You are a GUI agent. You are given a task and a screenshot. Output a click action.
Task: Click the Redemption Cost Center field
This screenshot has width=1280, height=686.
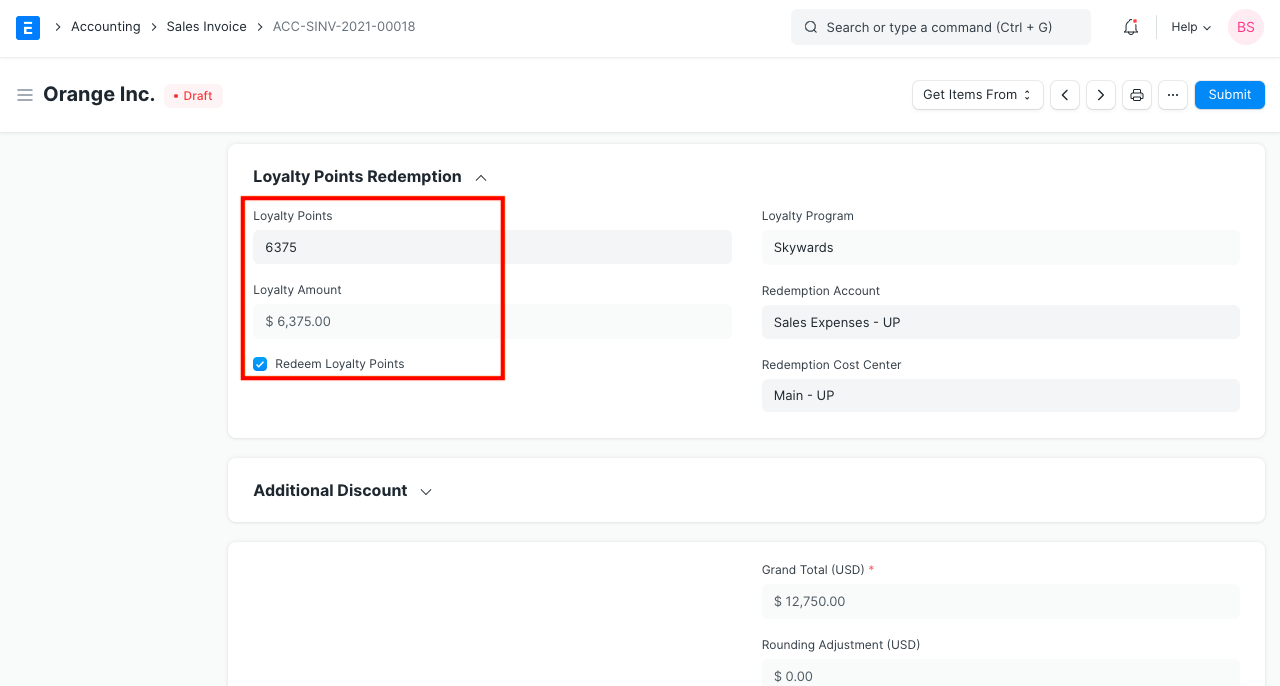[1000, 395]
